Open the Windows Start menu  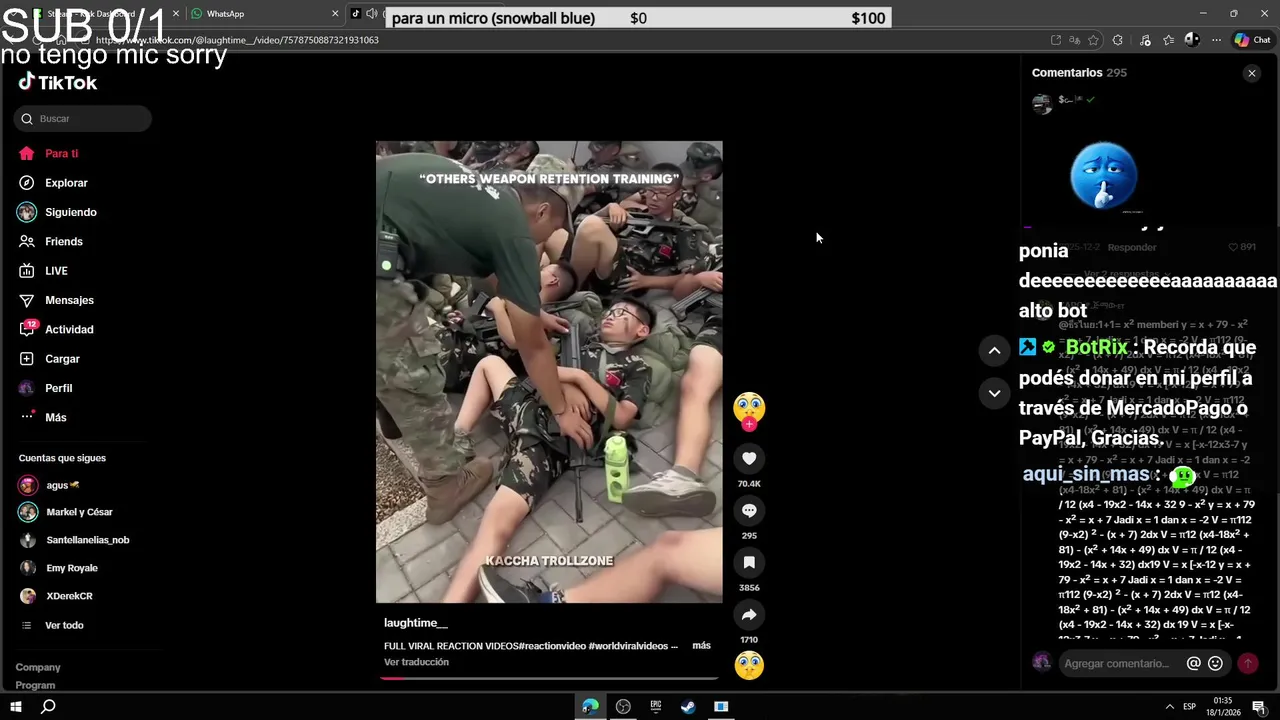[16, 707]
